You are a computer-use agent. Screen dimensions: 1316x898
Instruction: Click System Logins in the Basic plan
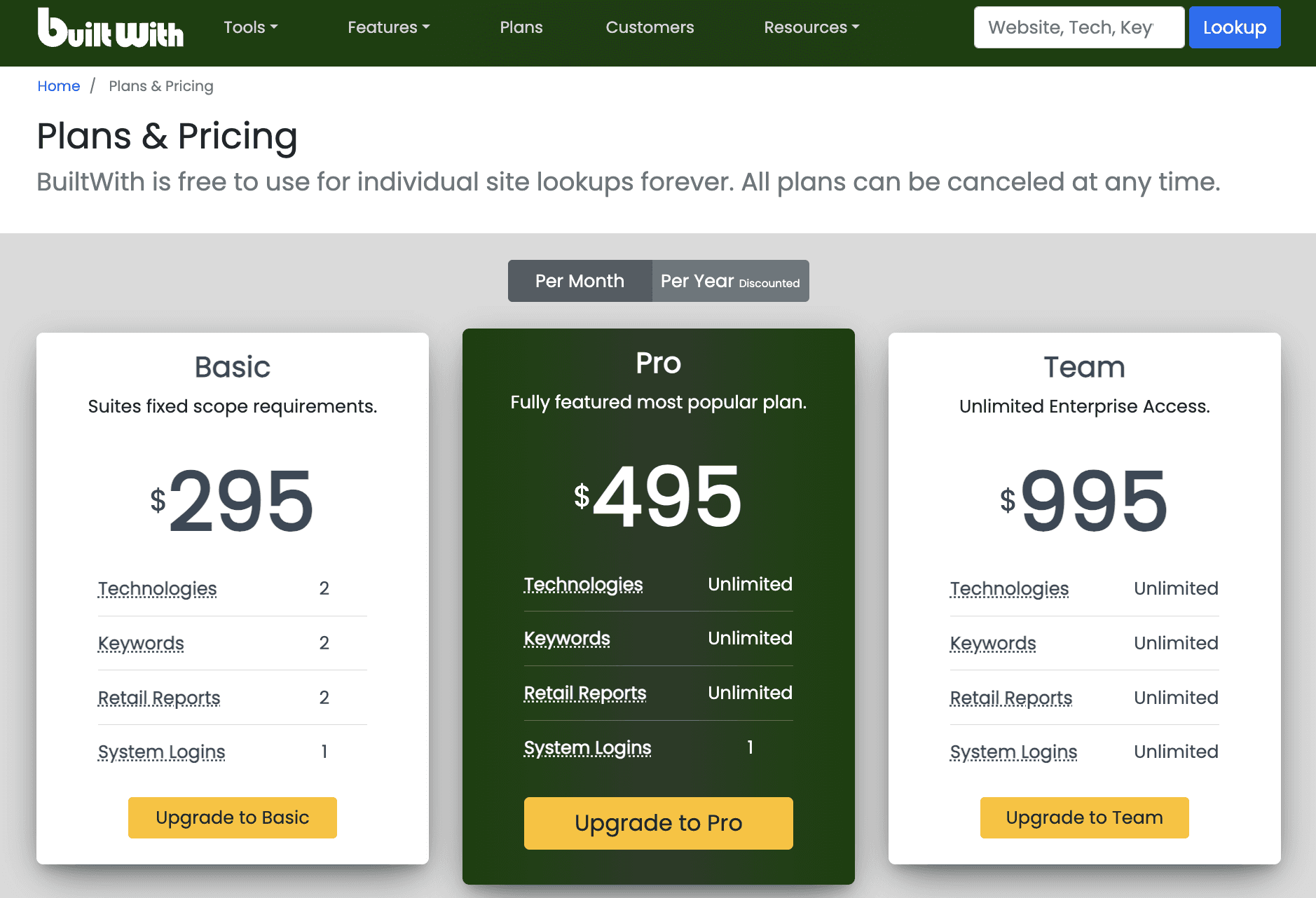coord(162,752)
